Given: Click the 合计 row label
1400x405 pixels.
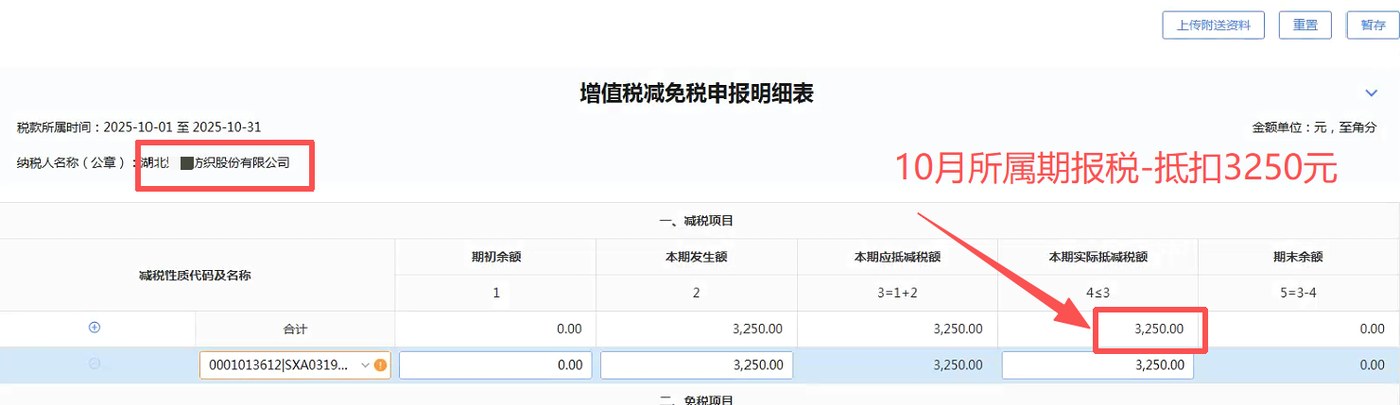Looking at the screenshot, I should tap(295, 328).
